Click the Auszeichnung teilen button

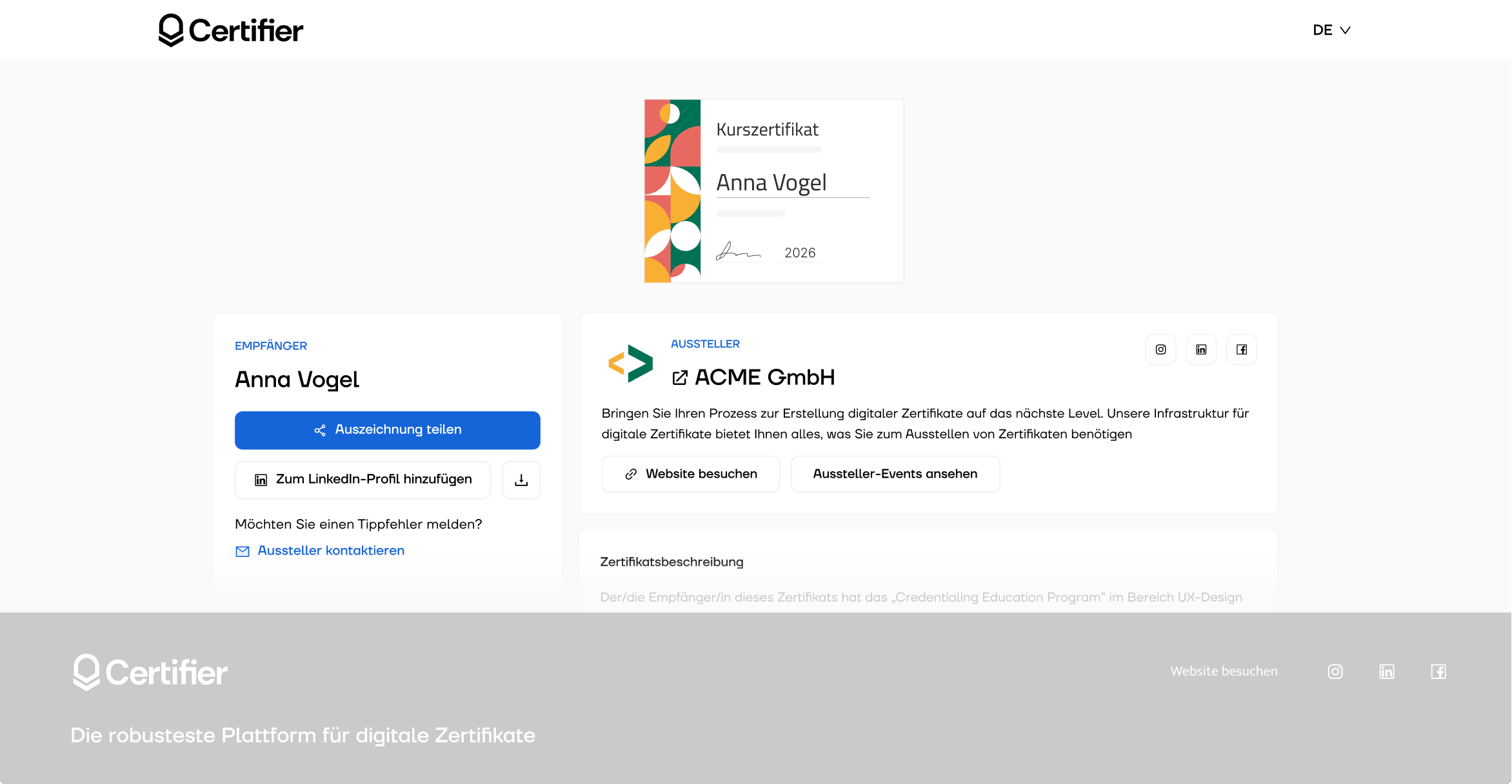387,430
